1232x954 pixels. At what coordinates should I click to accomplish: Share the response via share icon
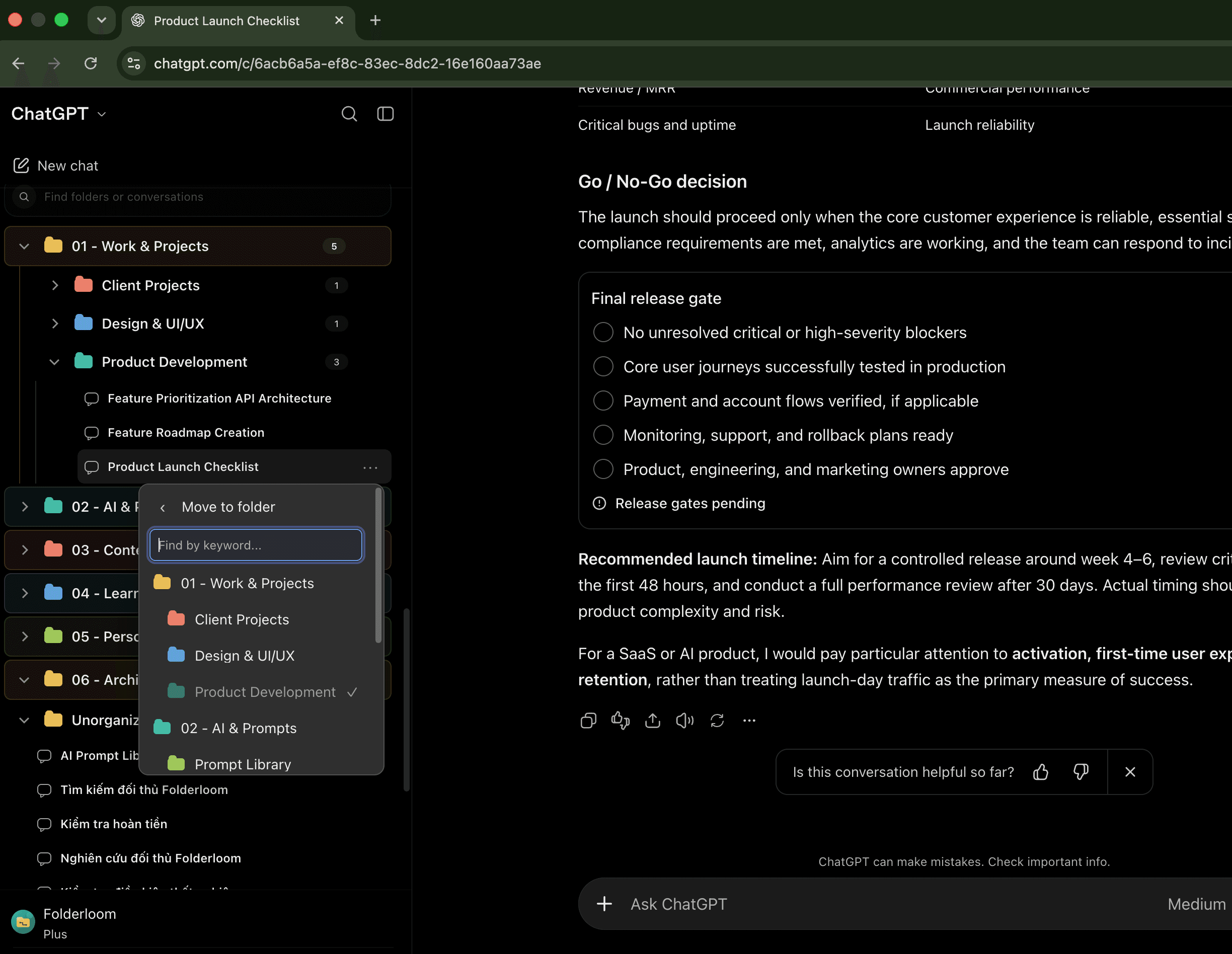pyautogui.click(x=653, y=721)
